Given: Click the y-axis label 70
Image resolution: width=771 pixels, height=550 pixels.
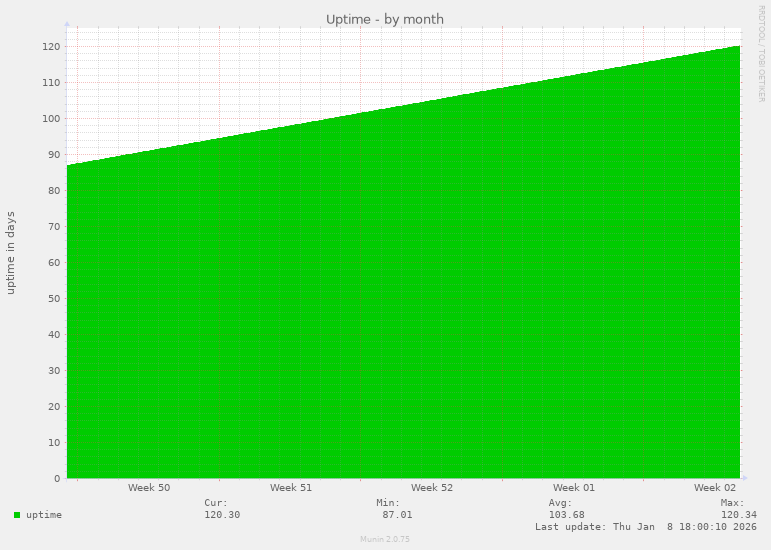Looking at the screenshot, I should (54, 227).
